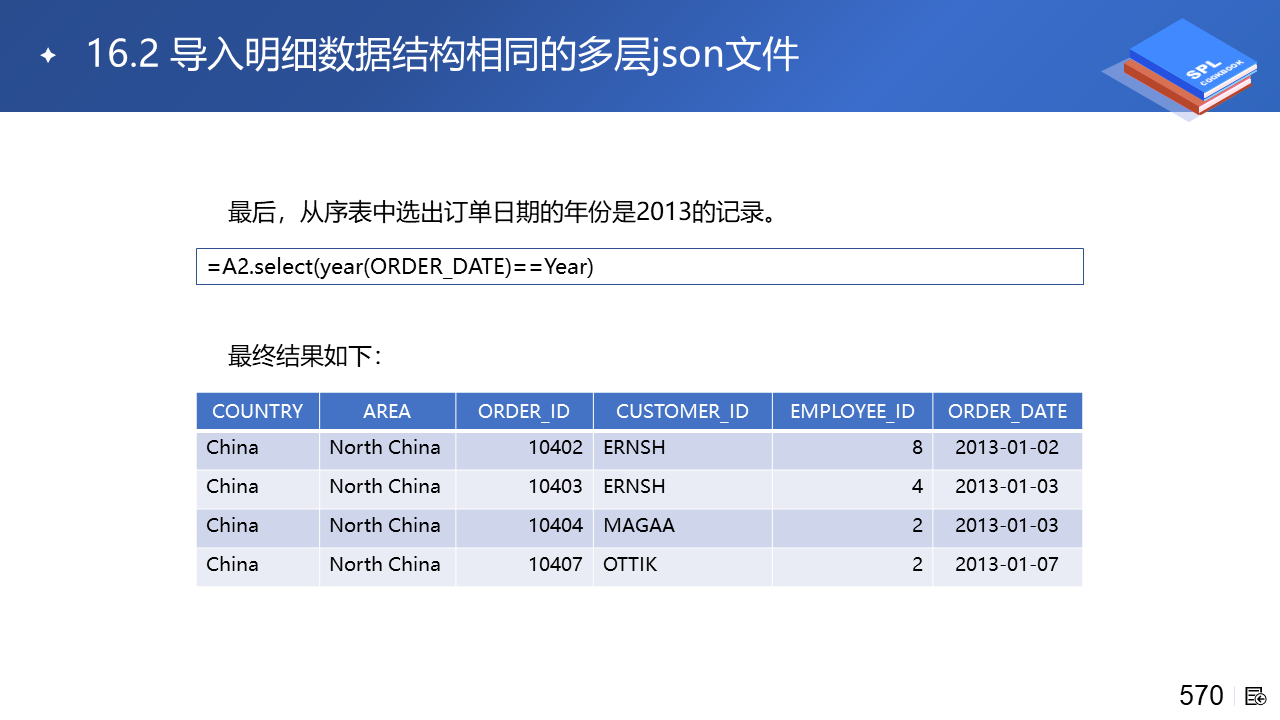The height and width of the screenshot is (720, 1280).
Task: Select the CUSTOMER_ID column header
Action: point(683,411)
